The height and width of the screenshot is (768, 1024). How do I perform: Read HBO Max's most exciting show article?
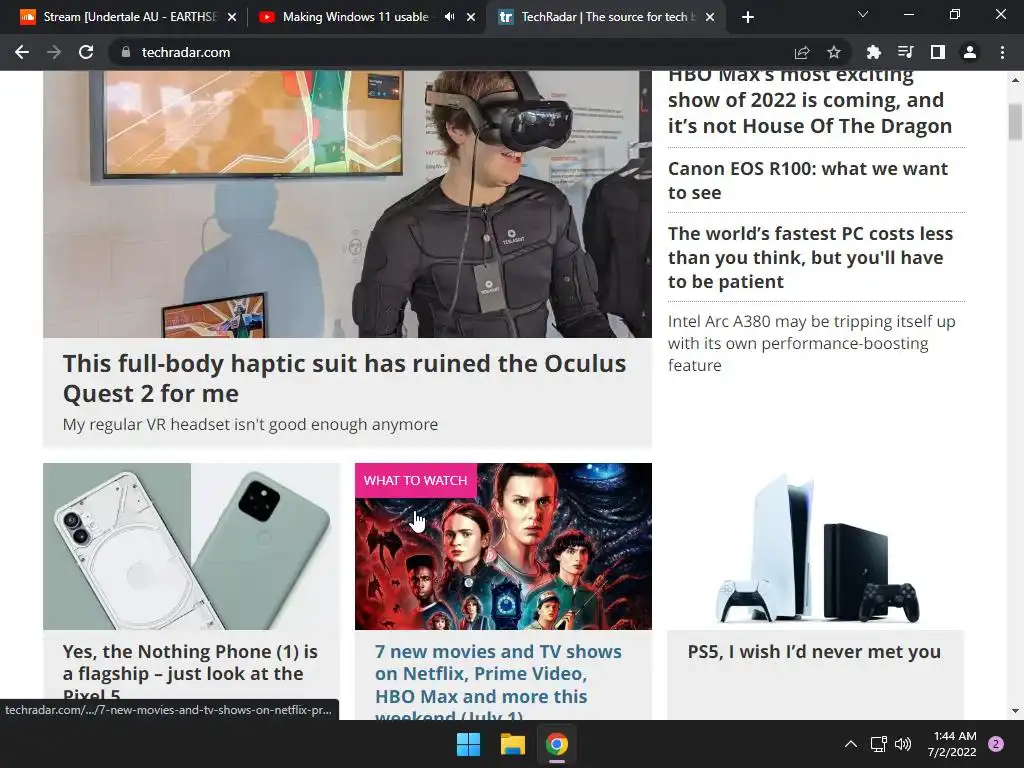(x=810, y=101)
